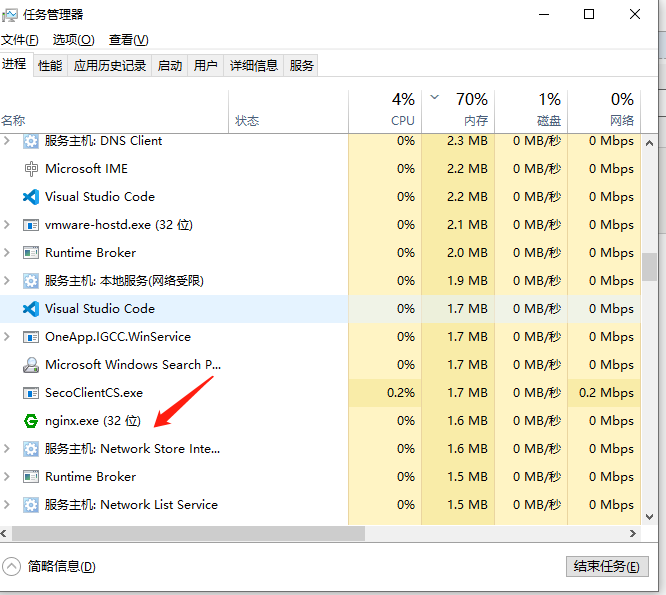
Task: Click the vertical scrollbar thumb
Action: [649, 267]
